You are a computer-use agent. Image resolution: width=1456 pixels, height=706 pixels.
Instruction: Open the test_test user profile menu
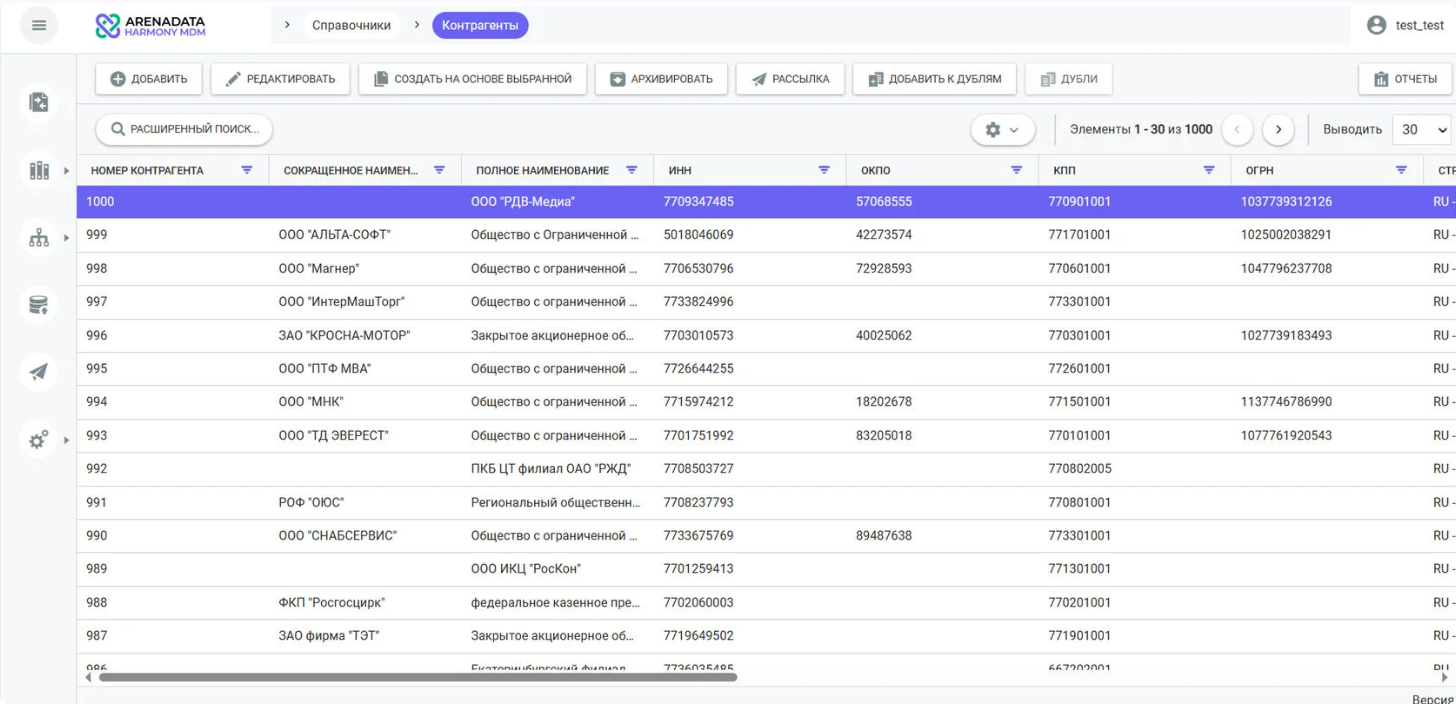1405,25
